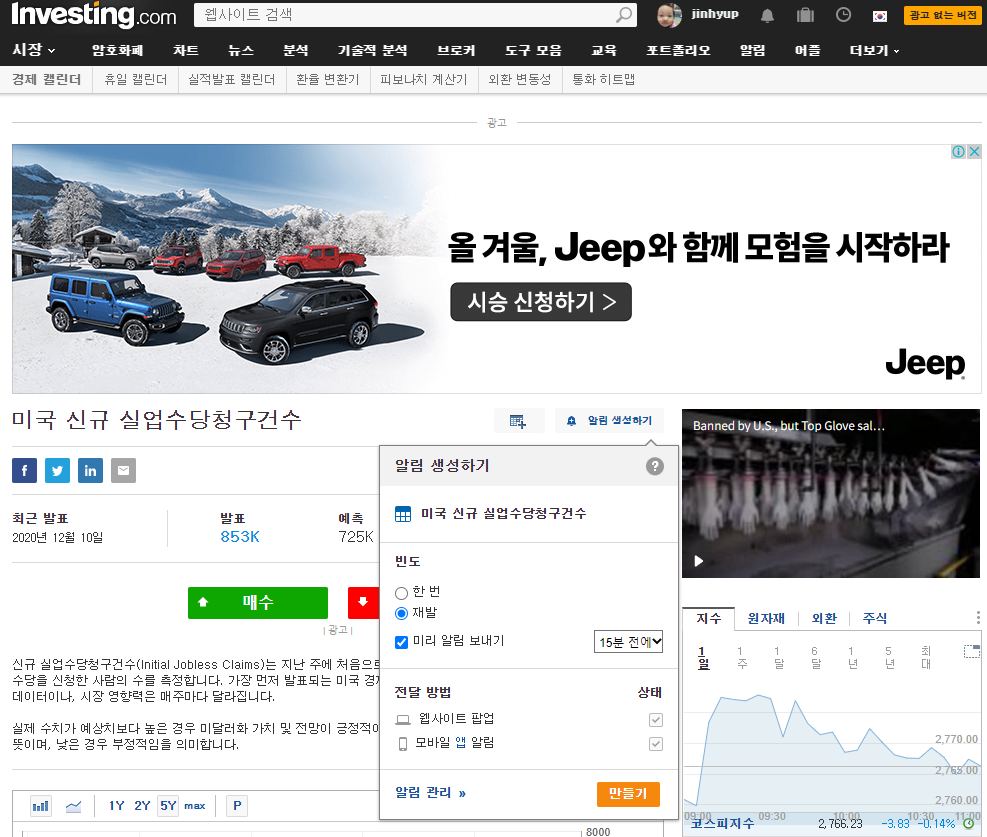Select the 재발 radio button

click(x=401, y=613)
